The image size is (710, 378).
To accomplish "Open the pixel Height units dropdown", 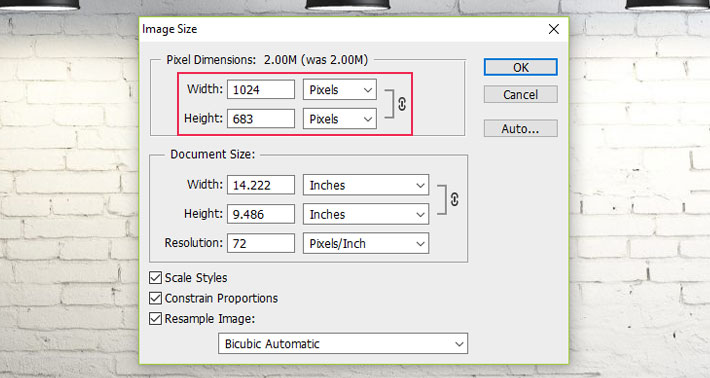I will [x=340, y=119].
